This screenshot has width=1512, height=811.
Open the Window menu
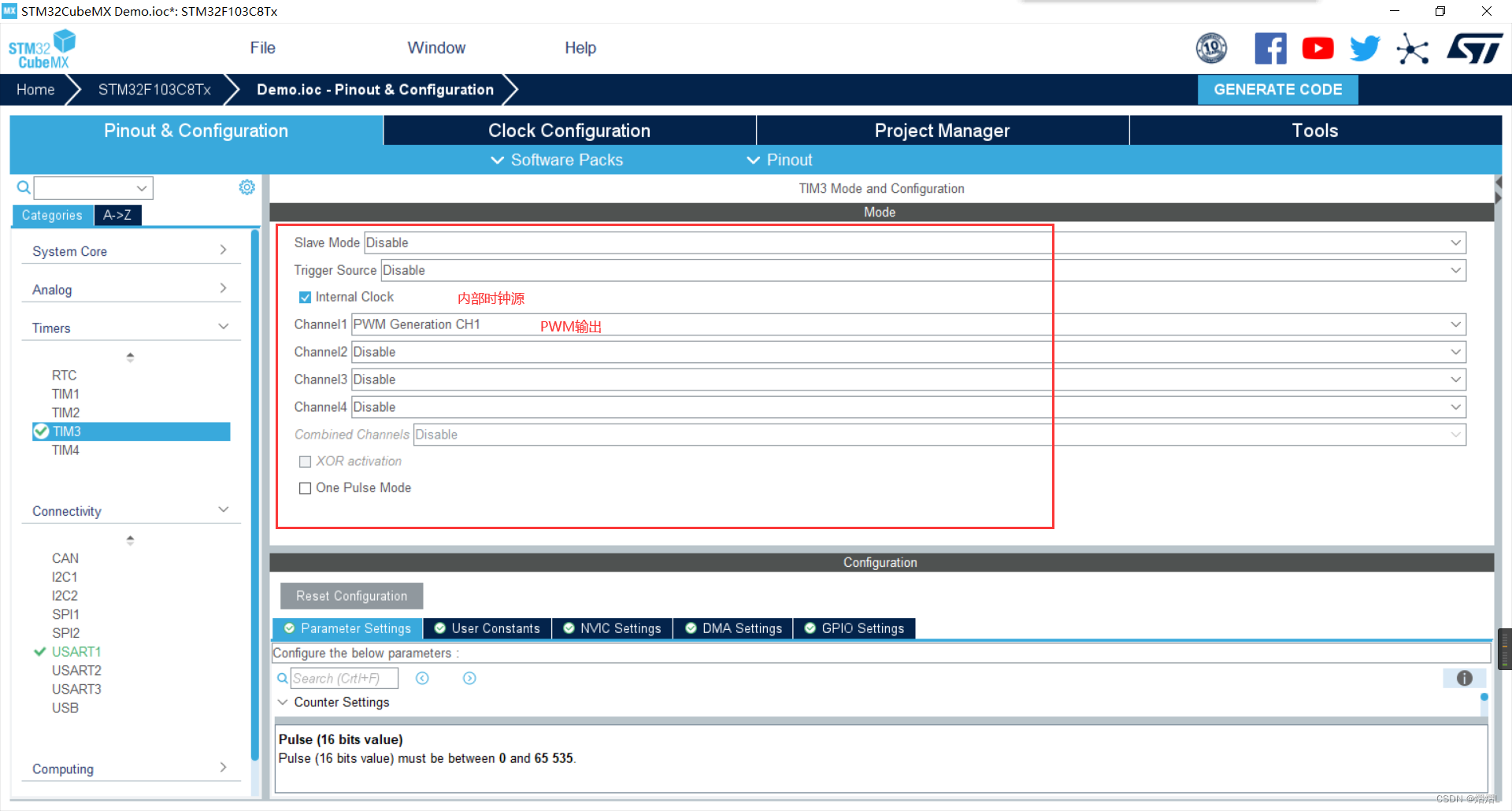[x=436, y=48]
